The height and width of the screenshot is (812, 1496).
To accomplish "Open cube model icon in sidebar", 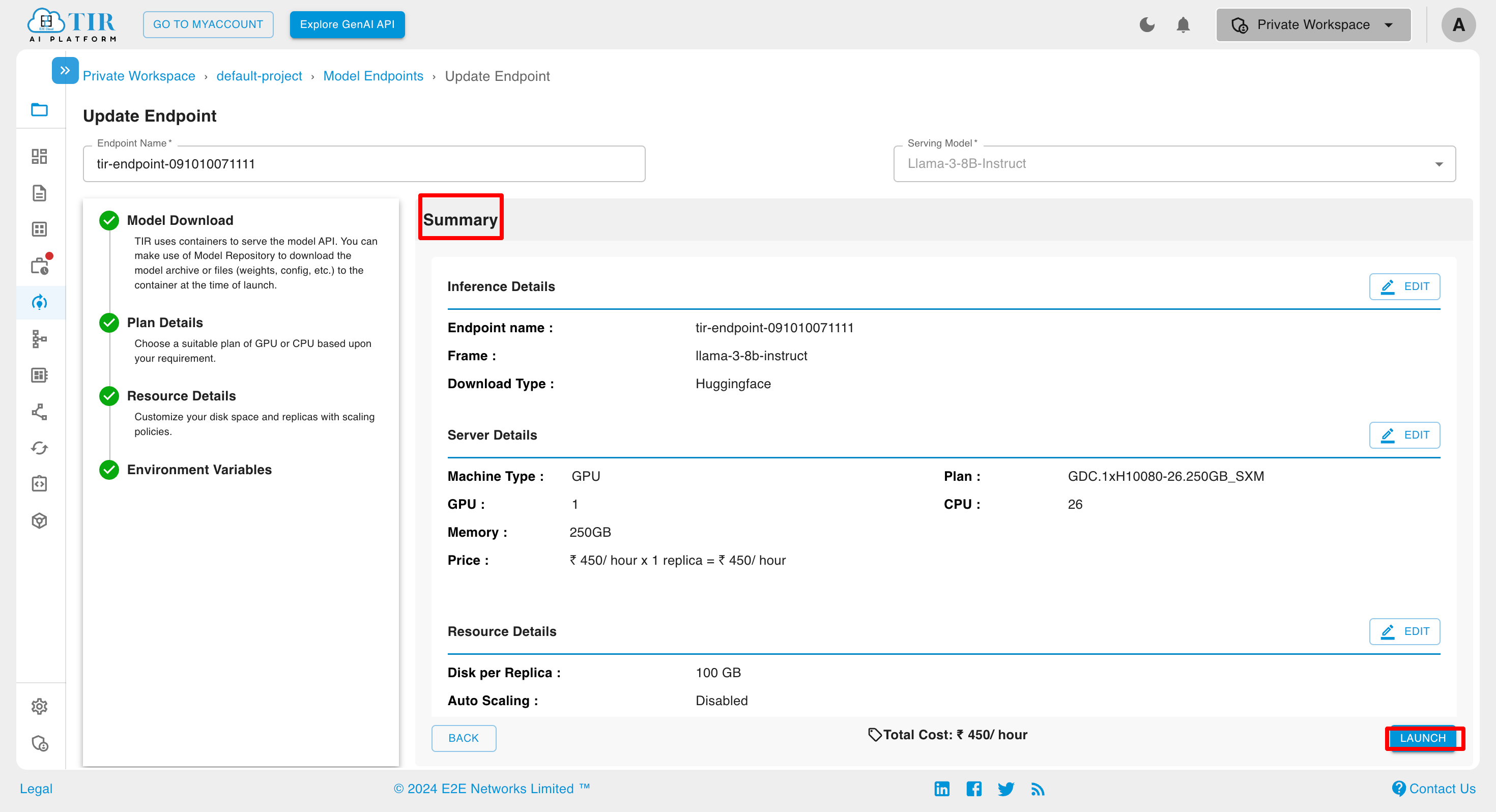I will coord(40,520).
